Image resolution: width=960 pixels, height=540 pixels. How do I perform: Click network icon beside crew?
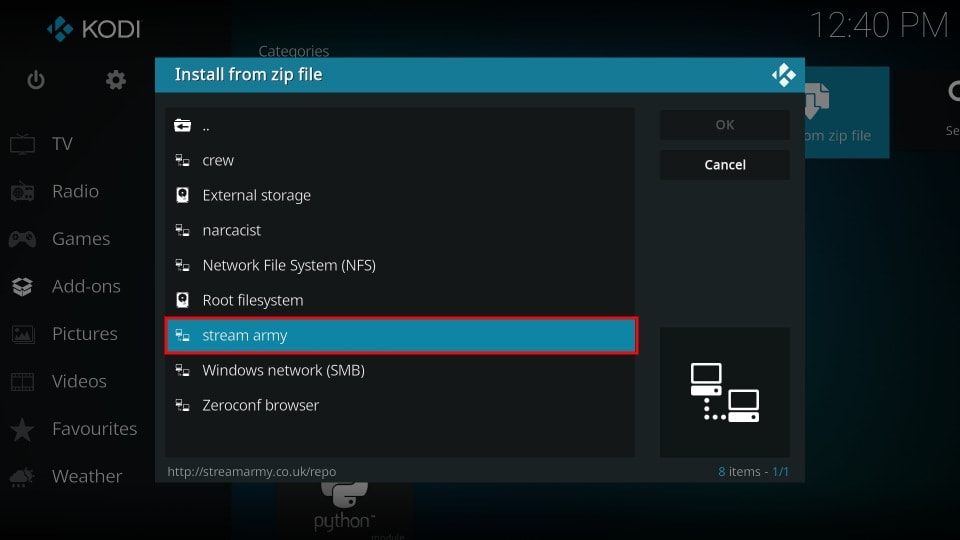point(182,160)
